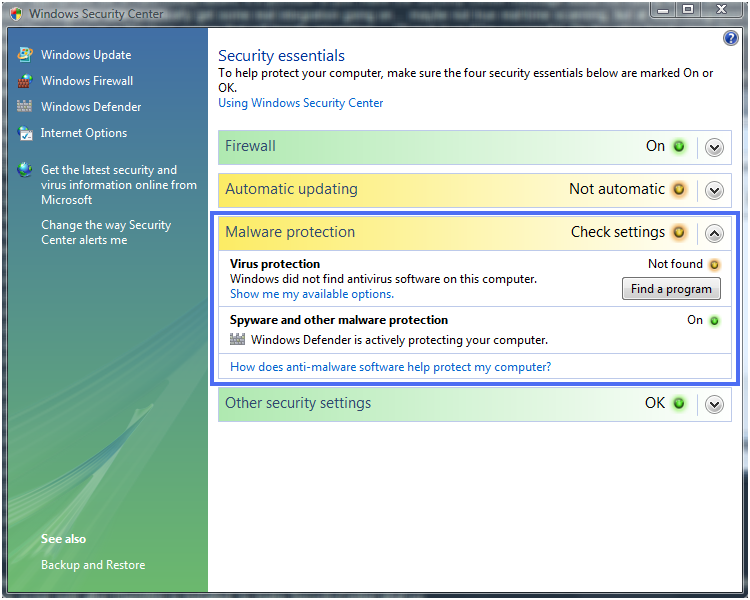This screenshot has width=750, height=600.
Task: Open Windows Defender link in sidebar
Action: 91,107
